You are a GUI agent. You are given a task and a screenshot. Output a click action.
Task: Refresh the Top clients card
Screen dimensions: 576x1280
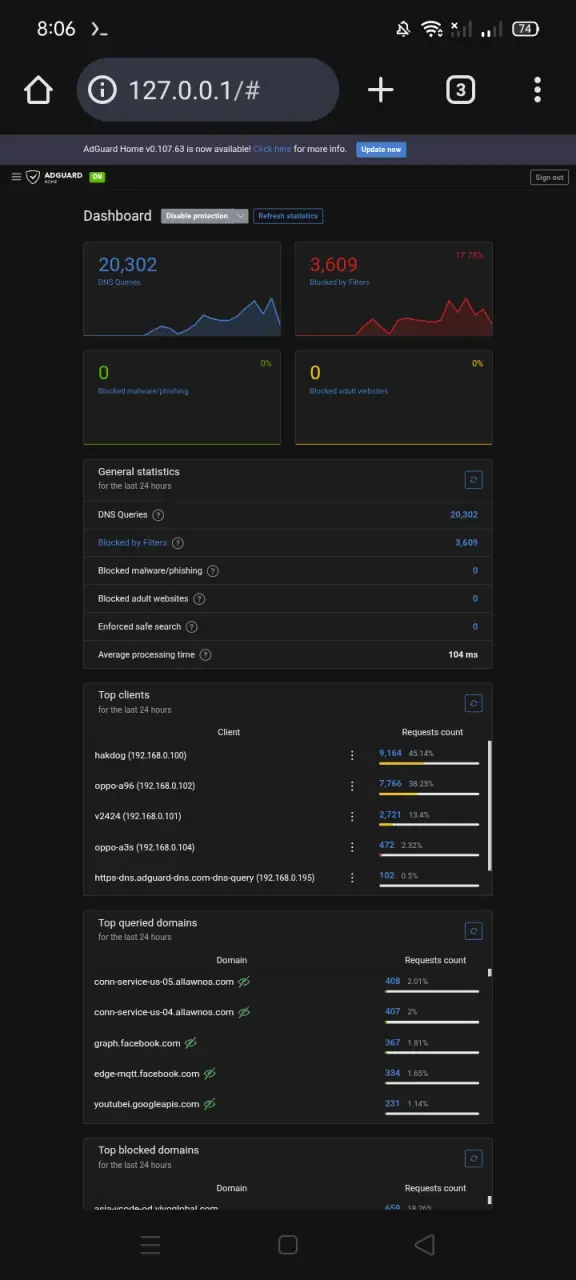(x=474, y=703)
